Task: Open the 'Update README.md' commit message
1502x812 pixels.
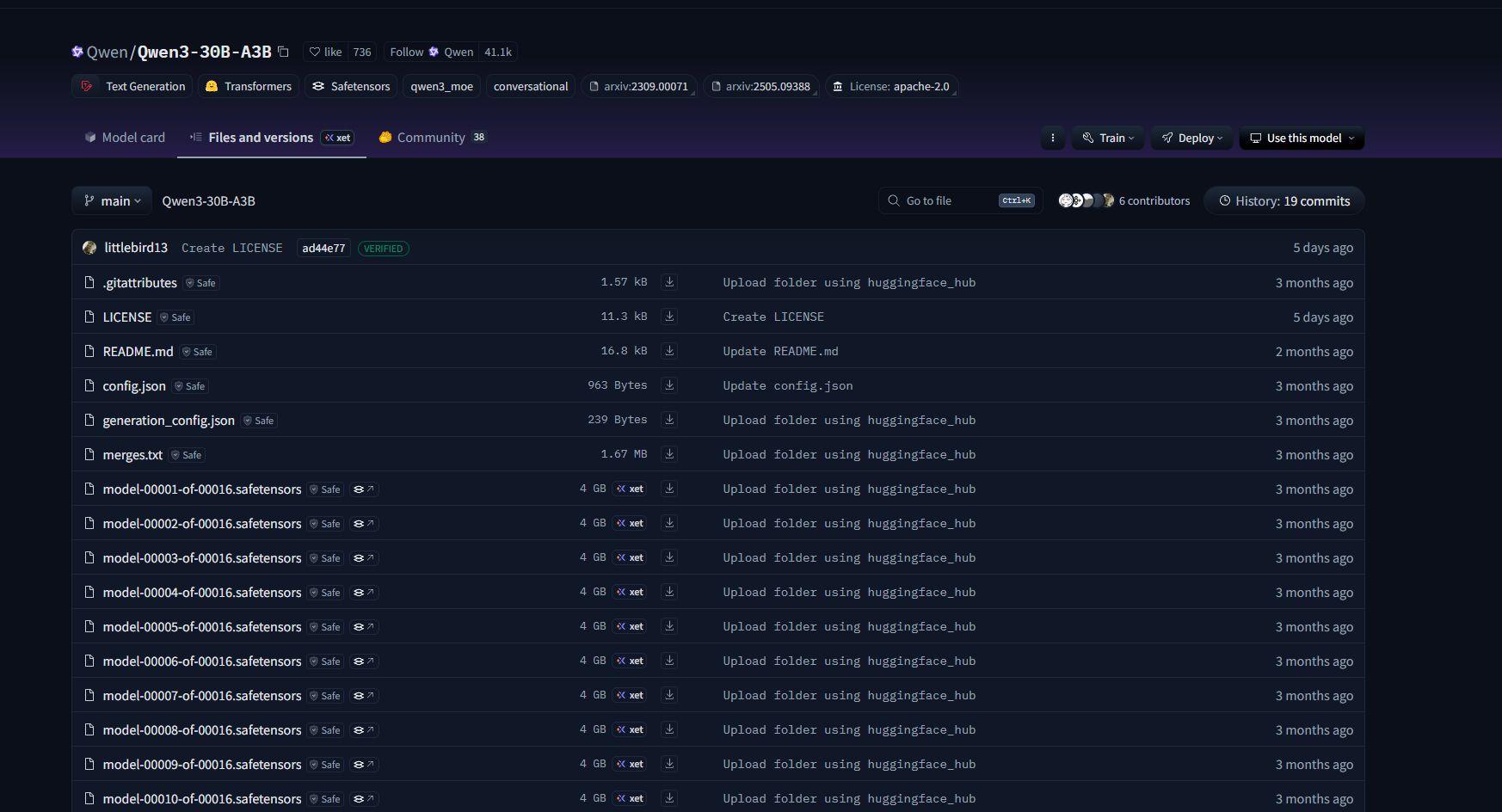Action: (780, 351)
